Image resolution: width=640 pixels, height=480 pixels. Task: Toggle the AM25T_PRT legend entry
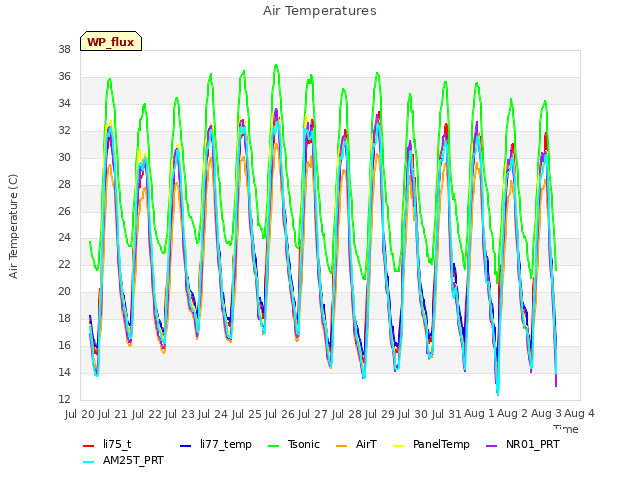pos(123,460)
